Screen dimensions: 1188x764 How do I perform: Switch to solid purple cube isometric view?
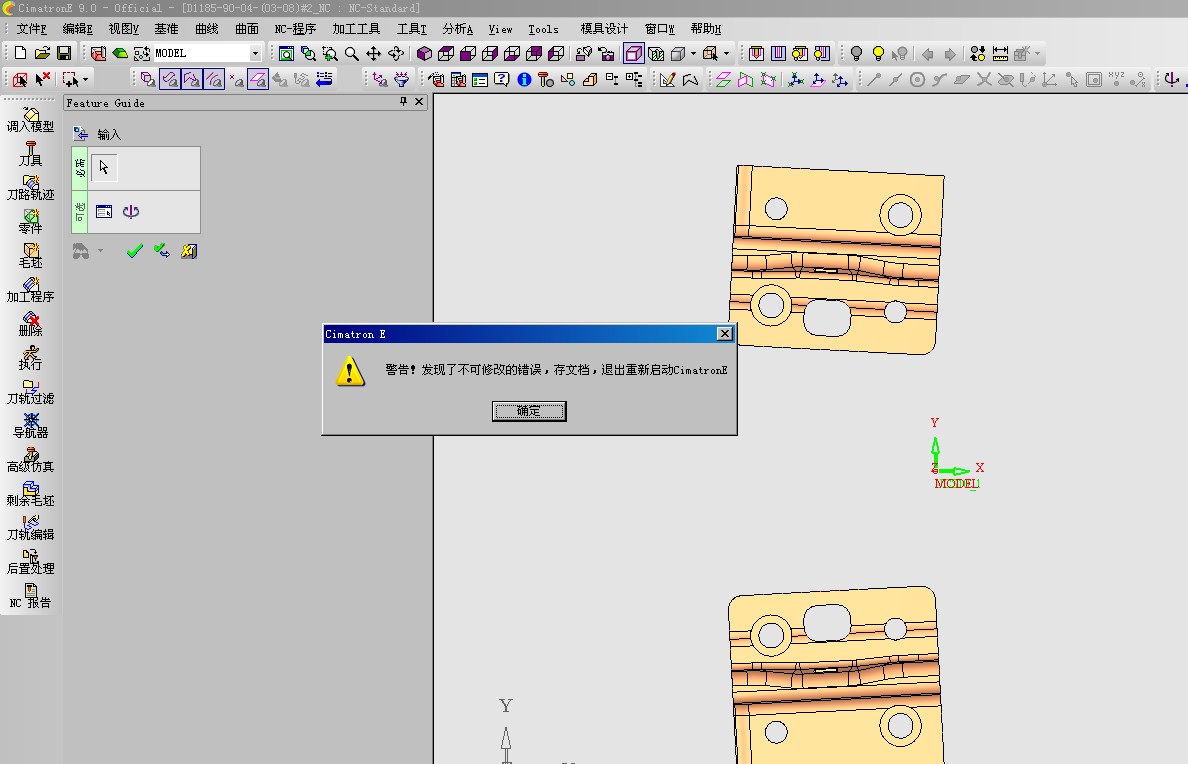pos(424,54)
